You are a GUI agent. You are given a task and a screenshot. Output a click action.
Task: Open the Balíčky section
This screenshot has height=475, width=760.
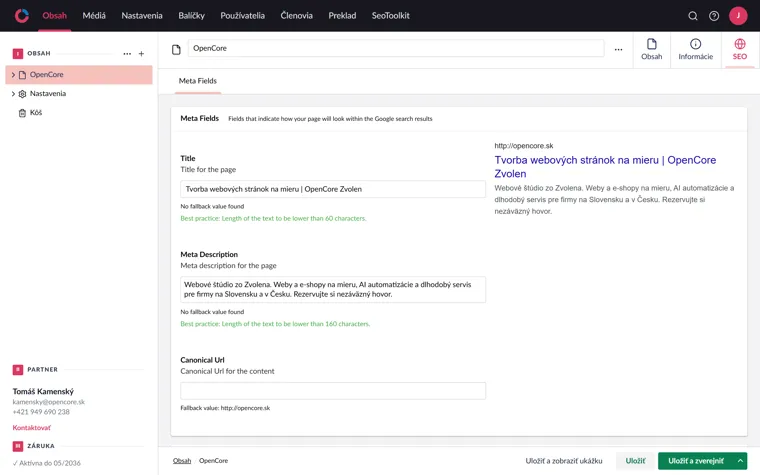(x=191, y=16)
